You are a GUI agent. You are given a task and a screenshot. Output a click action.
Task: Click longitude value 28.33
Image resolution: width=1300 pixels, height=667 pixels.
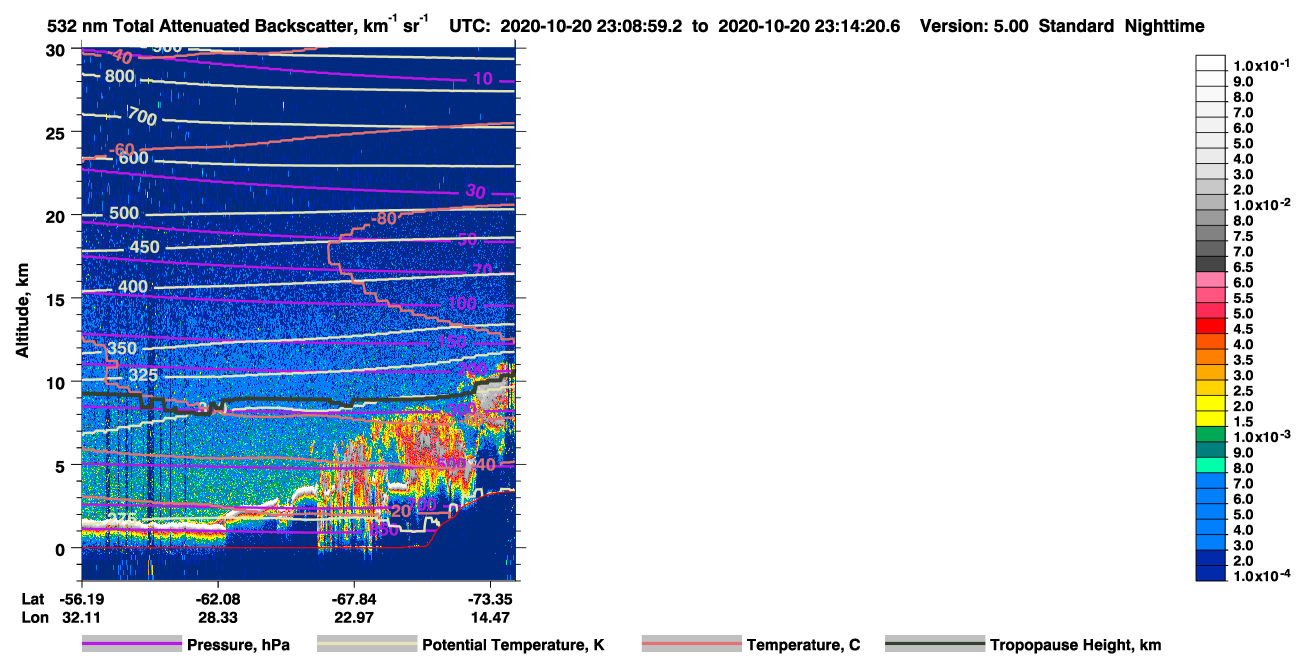click(217, 618)
